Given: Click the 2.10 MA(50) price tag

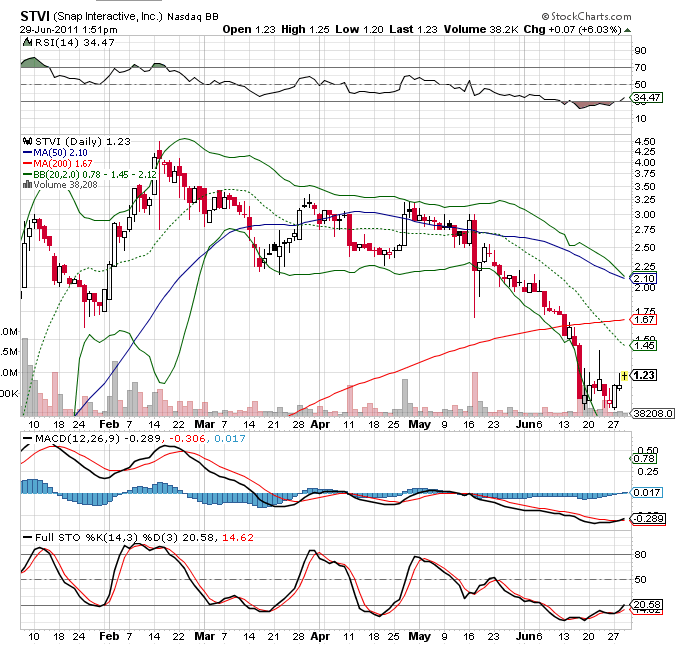Looking at the screenshot, I should point(647,278).
